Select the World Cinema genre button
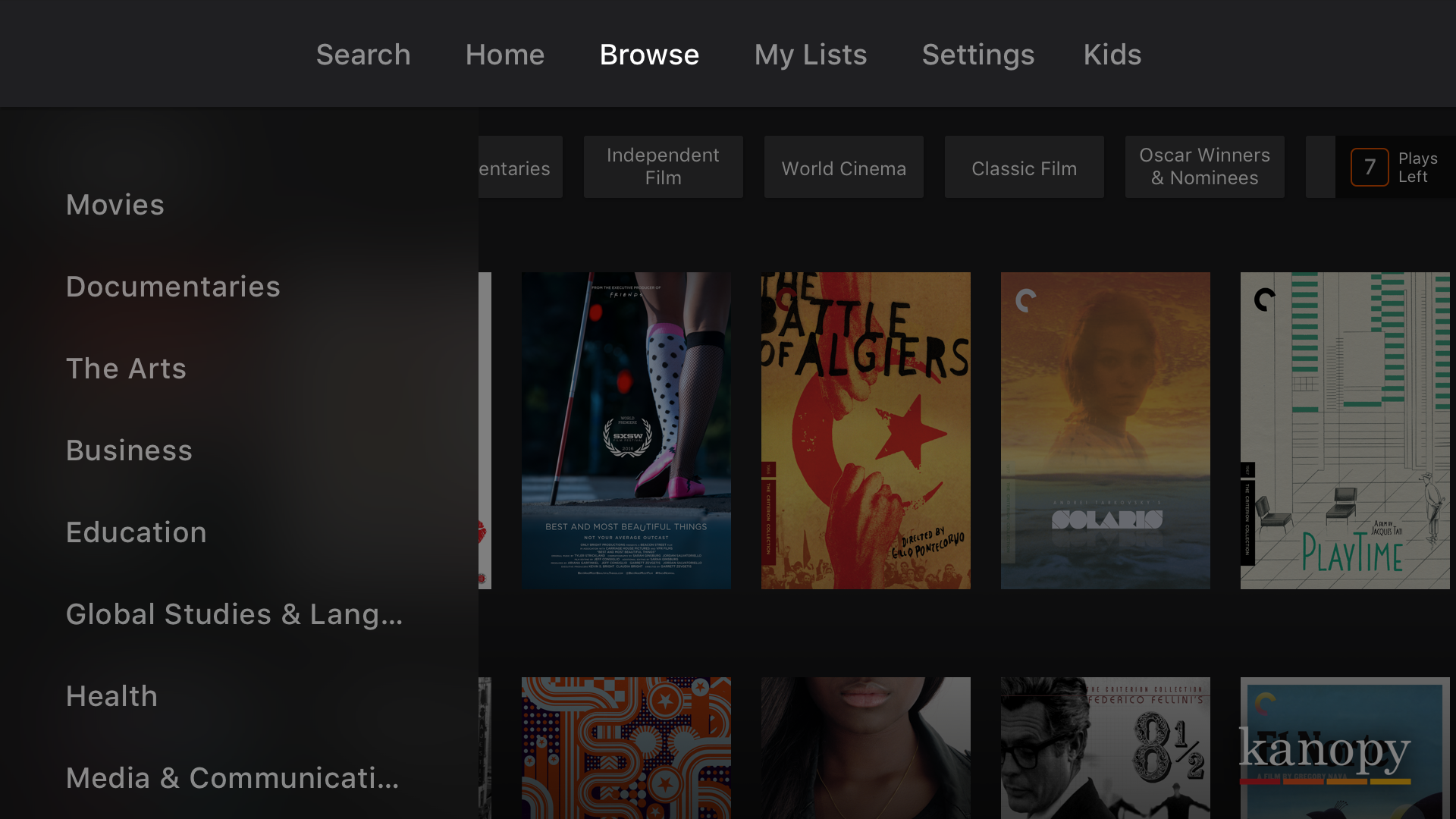The image size is (1456, 819). pos(843,167)
